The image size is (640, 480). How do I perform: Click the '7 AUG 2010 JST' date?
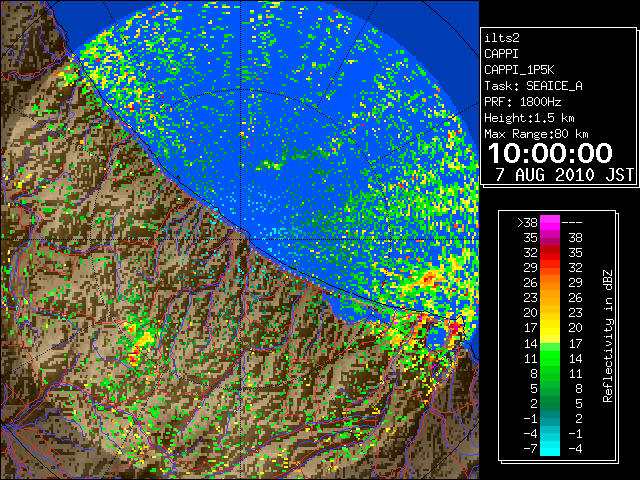click(564, 175)
